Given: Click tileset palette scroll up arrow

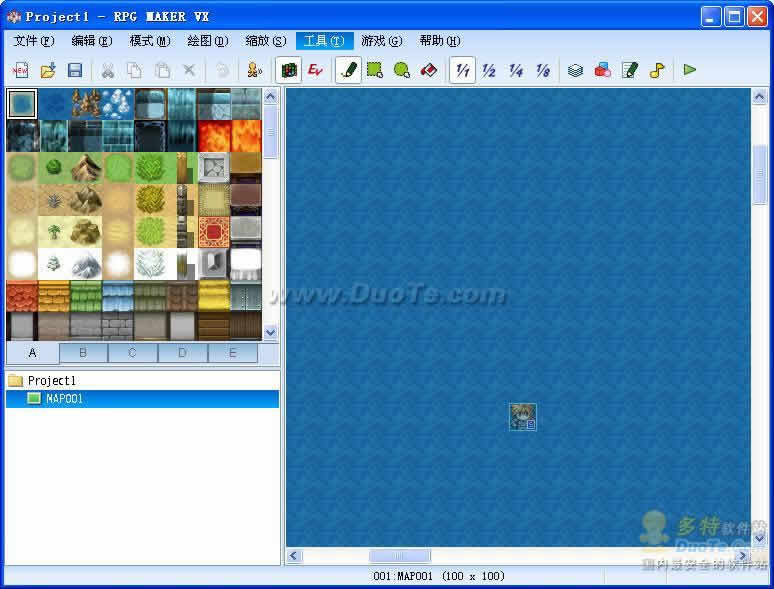Looking at the screenshot, I should (x=271, y=96).
